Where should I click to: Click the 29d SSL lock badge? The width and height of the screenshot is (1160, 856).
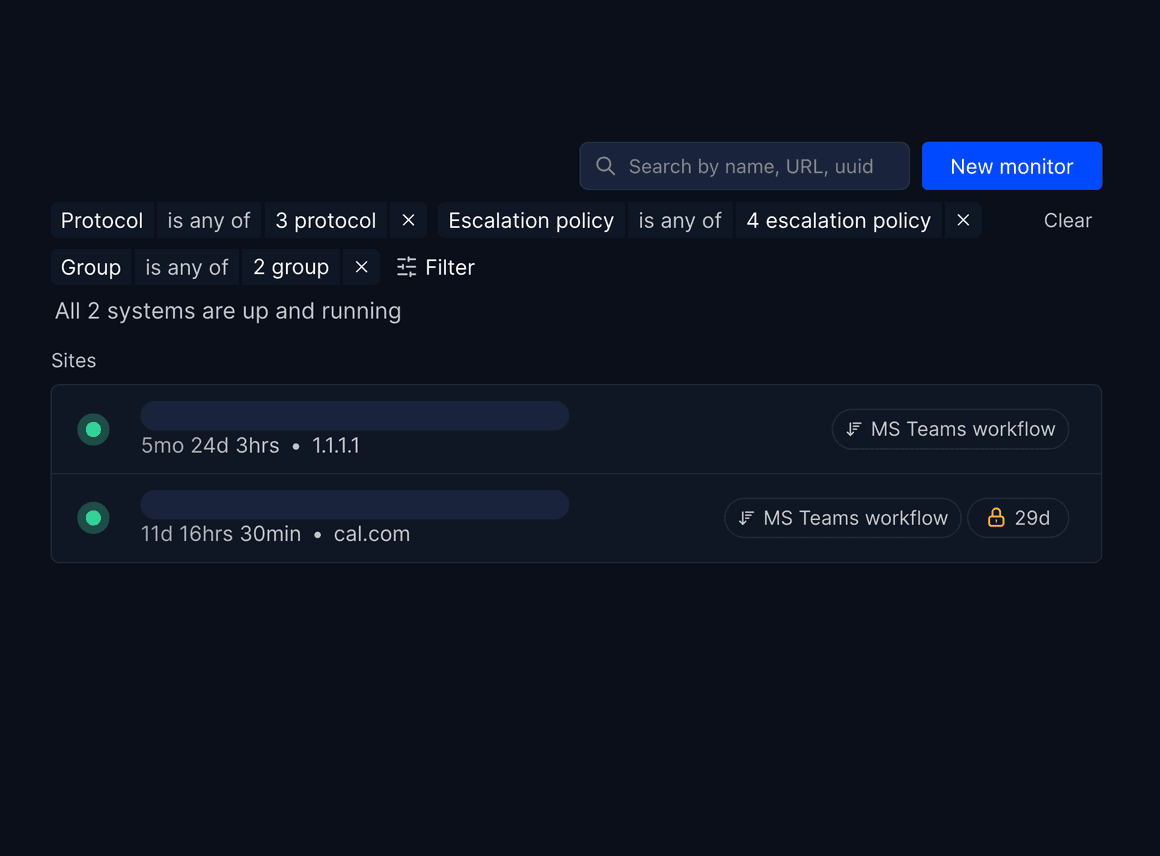[x=1018, y=518]
